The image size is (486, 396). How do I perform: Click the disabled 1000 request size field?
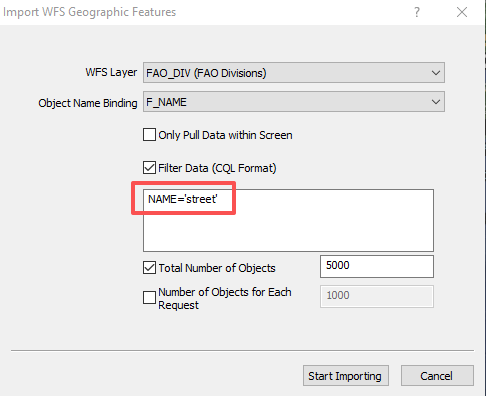pos(377,296)
